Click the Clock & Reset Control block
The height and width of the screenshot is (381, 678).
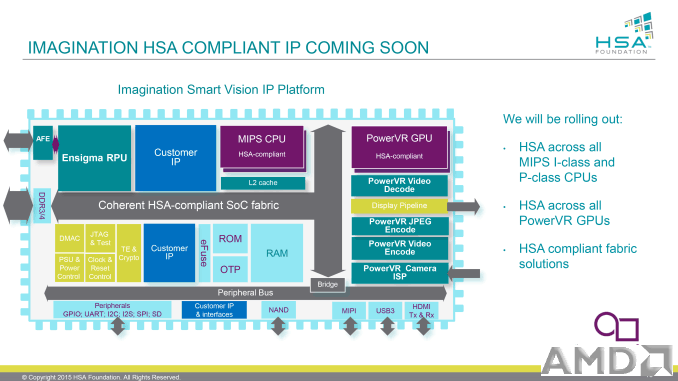point(100,268)
